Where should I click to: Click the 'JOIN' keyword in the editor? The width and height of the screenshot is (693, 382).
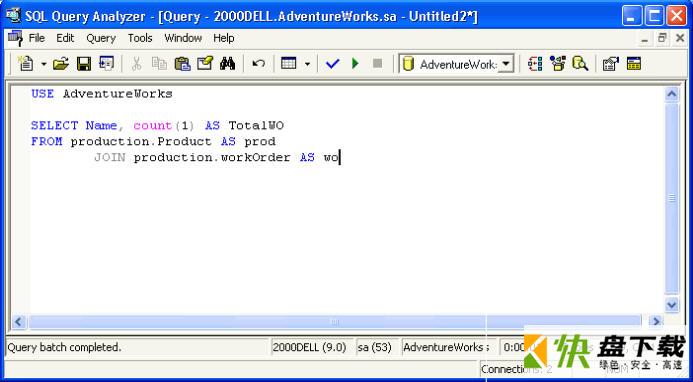(110, 157)
